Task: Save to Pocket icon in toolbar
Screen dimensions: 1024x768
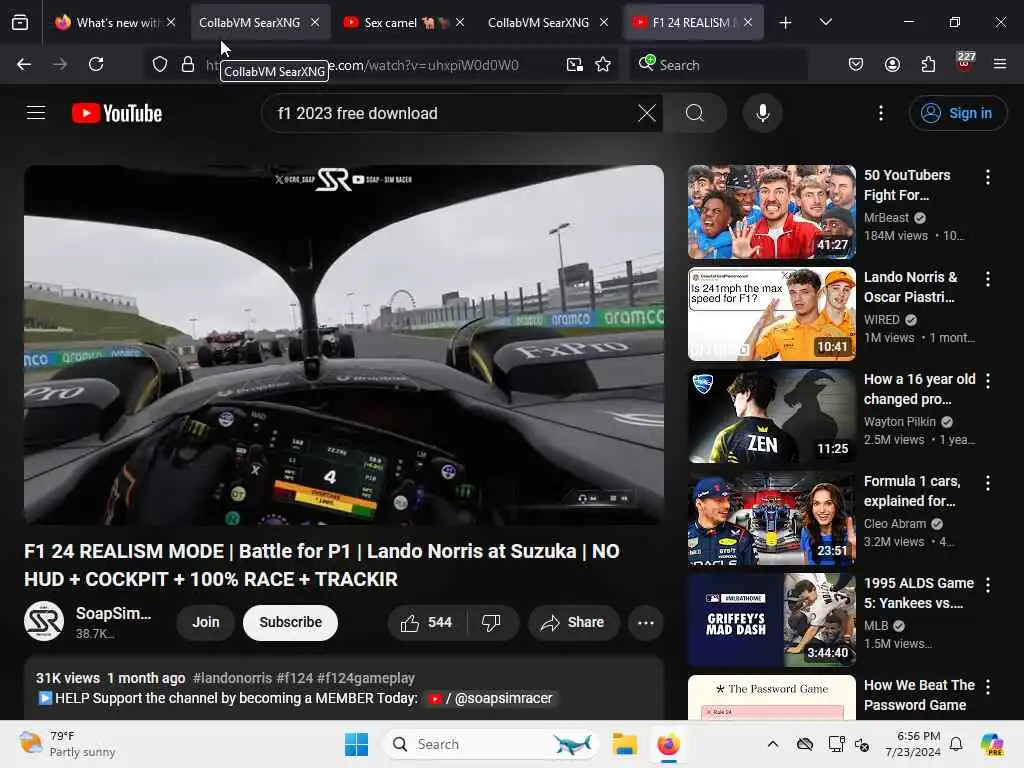Action: coord(856,64)
